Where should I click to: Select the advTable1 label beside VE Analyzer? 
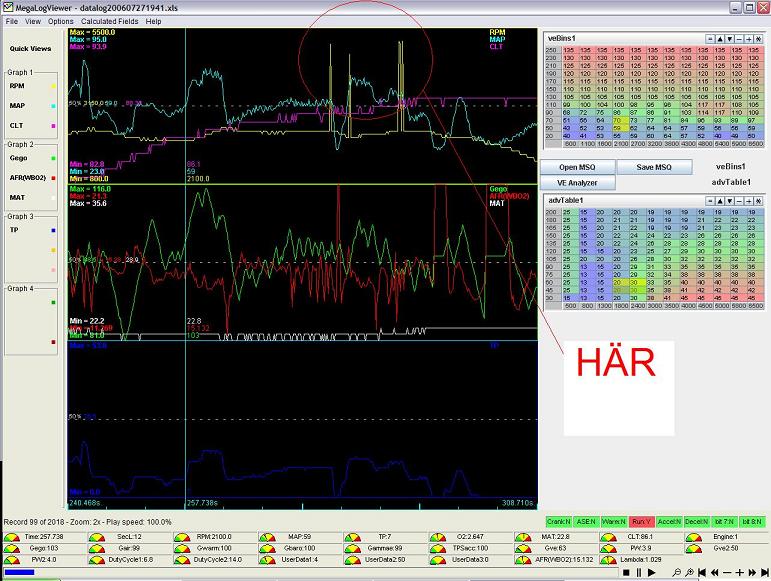click(731, 182)
